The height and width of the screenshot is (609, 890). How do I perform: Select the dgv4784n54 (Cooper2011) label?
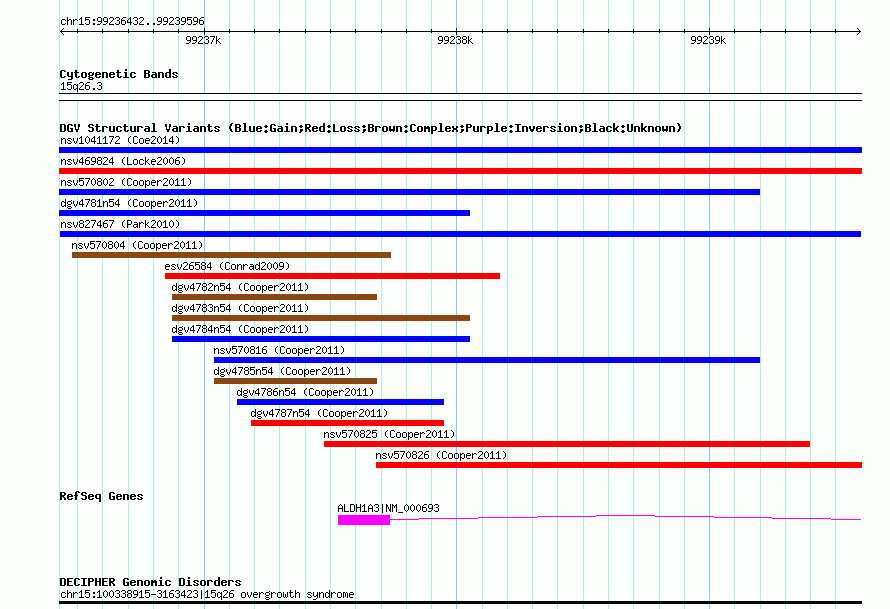point(240,329)
